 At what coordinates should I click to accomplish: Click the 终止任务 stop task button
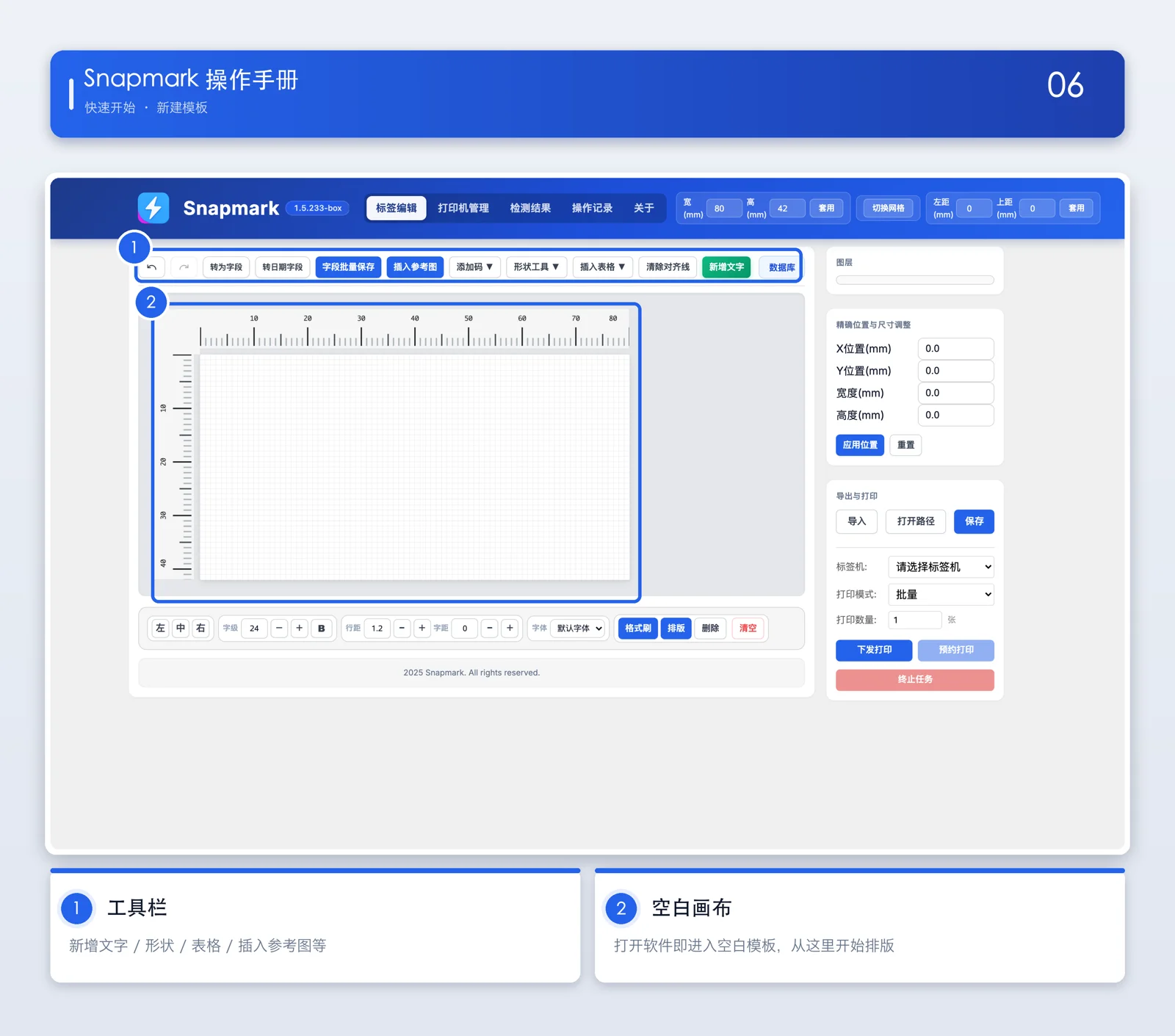tap(915, 680)
